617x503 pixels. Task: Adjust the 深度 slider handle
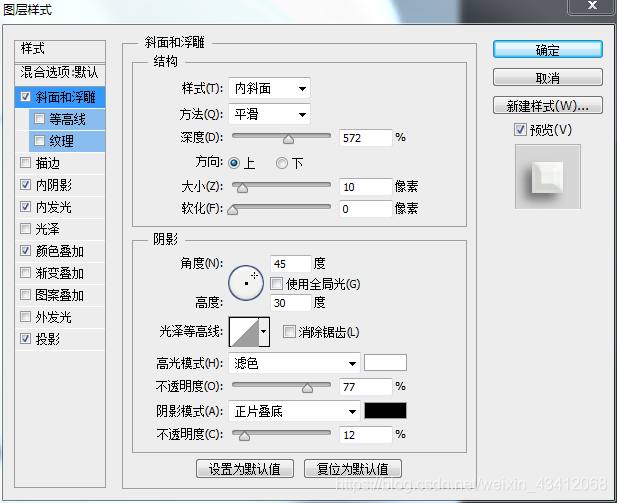288,139
